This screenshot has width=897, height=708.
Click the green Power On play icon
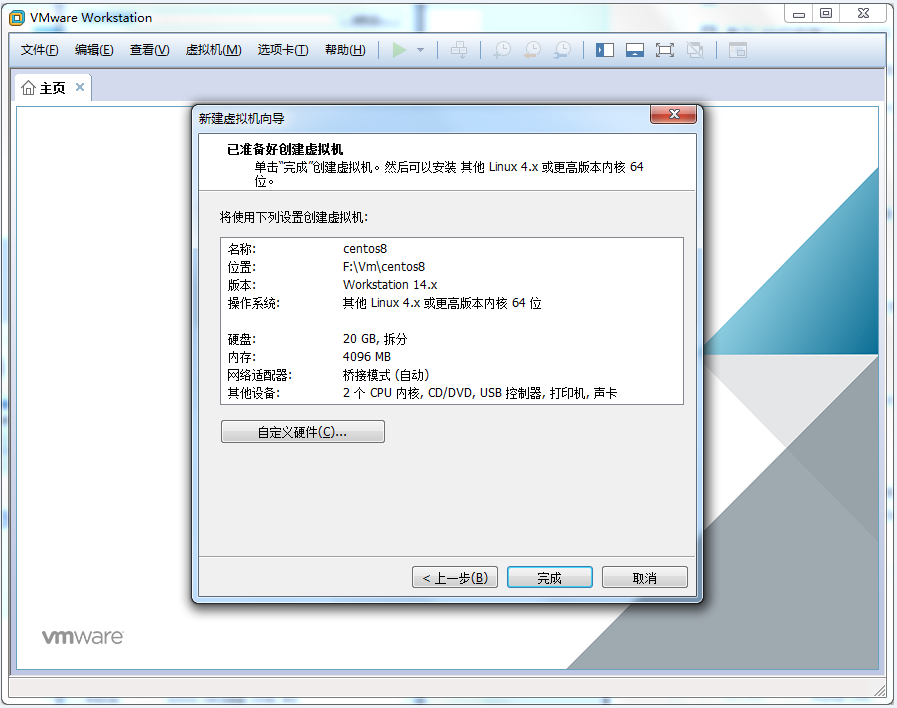tap(399, 50)
